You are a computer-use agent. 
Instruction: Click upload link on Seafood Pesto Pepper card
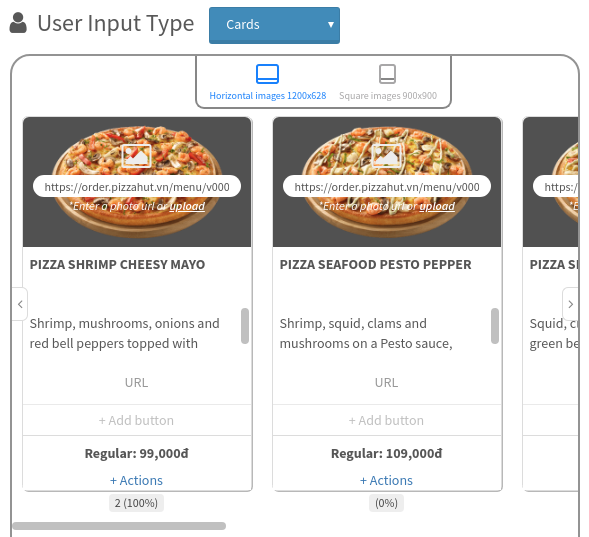click(437, 206)
